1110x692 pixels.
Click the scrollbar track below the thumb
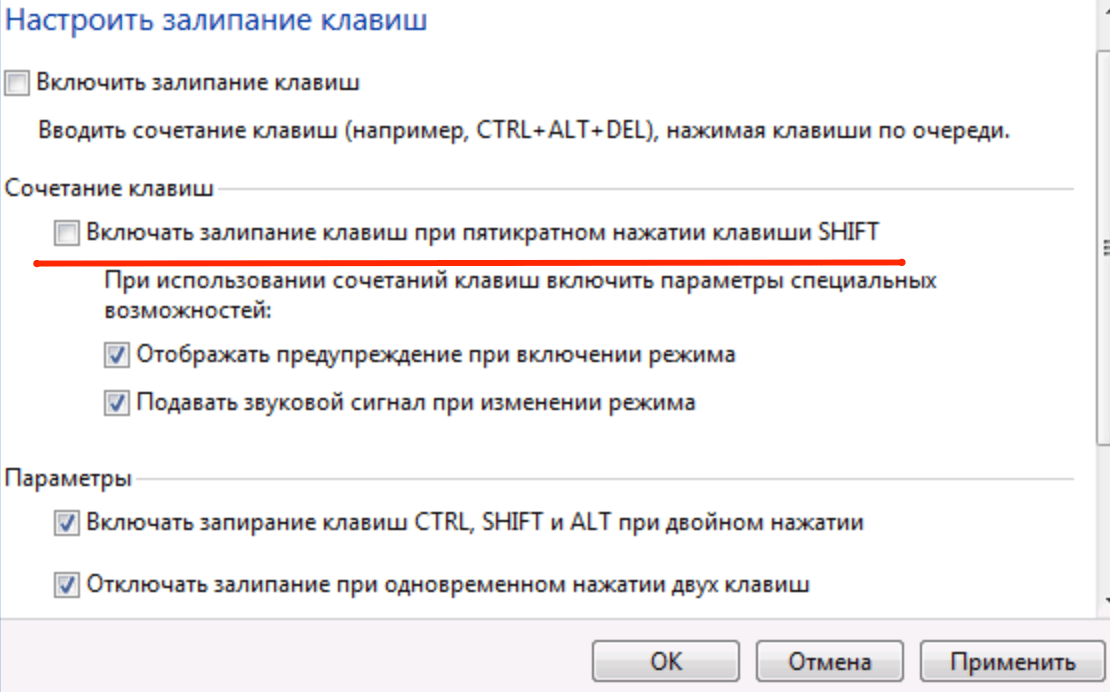pyautogui.click(x=1104, y=520)
